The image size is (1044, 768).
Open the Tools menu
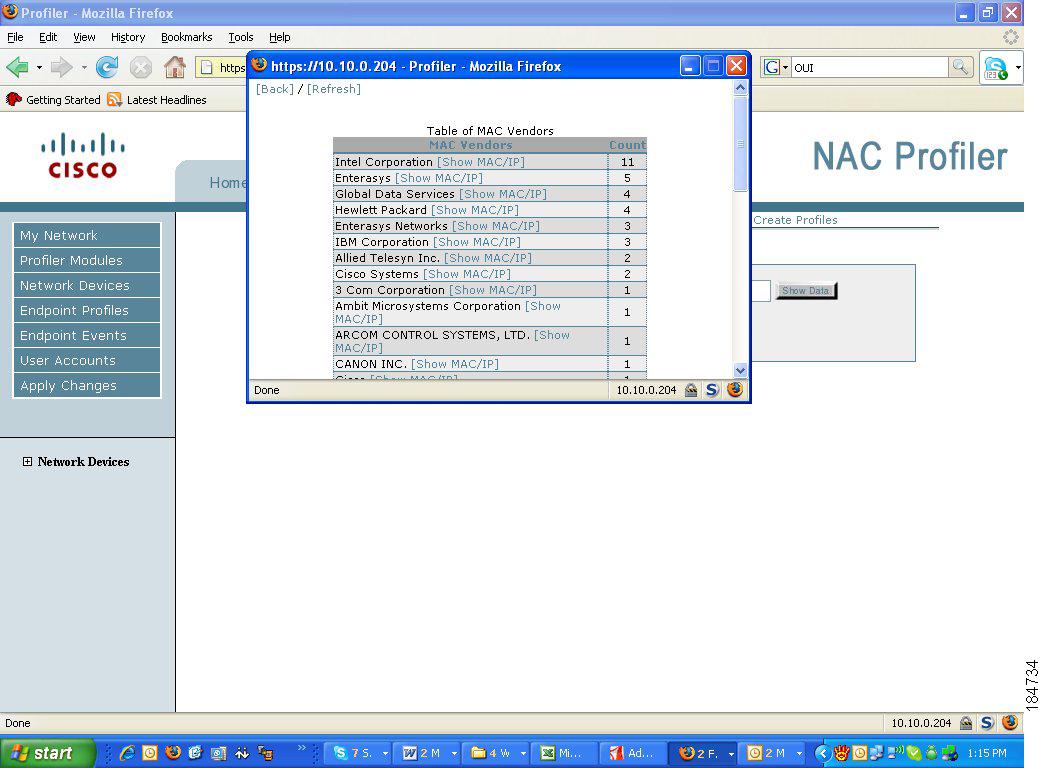(240, 37)
